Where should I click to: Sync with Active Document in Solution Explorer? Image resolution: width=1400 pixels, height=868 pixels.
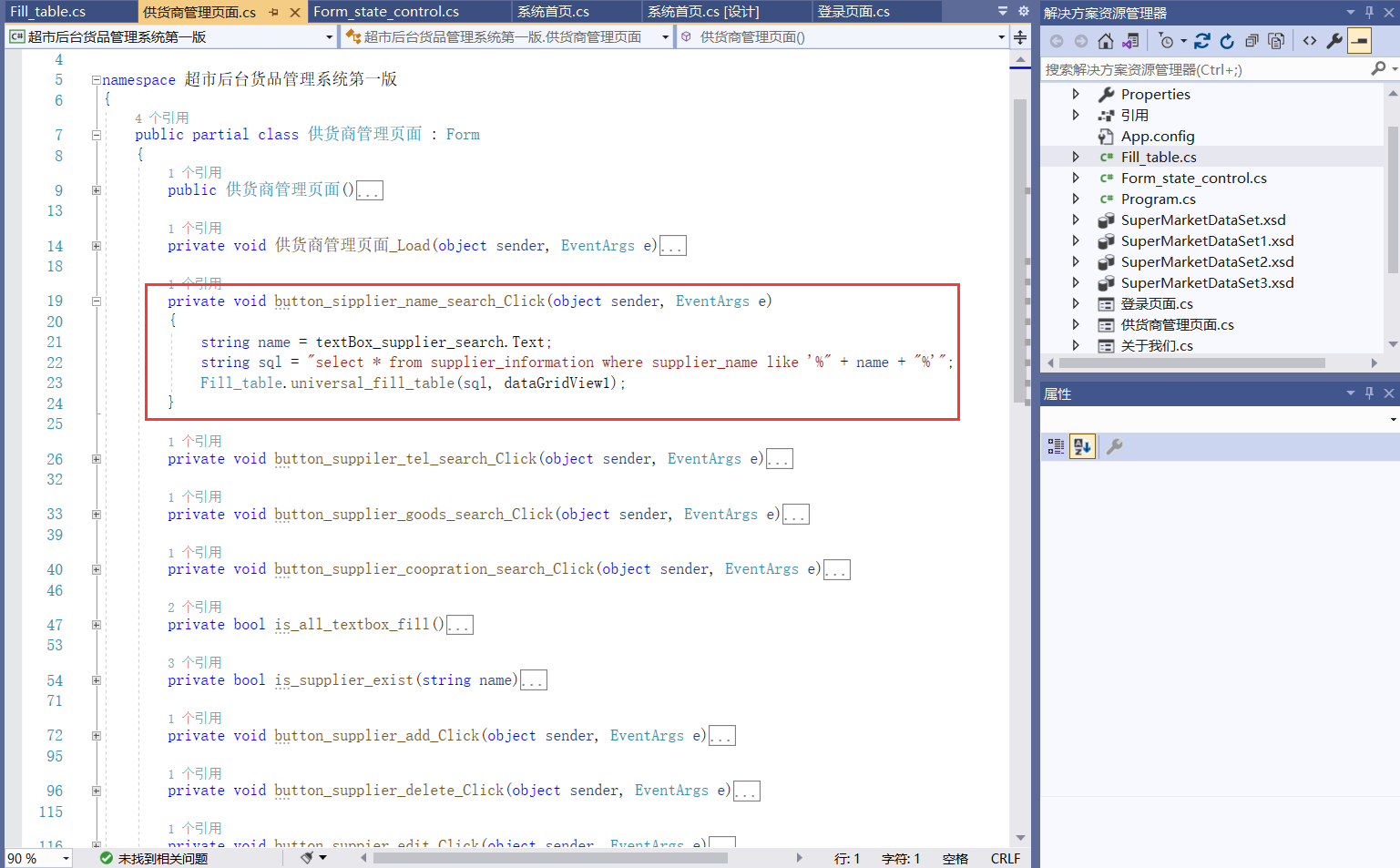[1202, 41]
